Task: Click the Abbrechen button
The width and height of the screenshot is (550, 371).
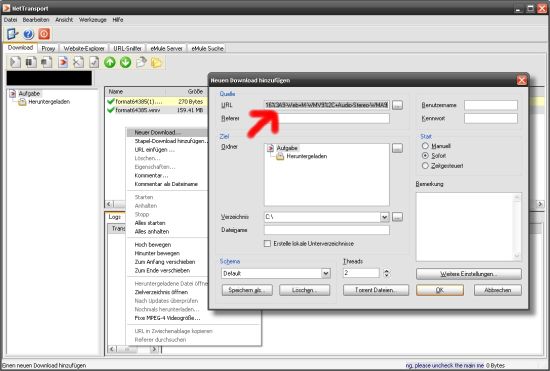Action: 498,290
